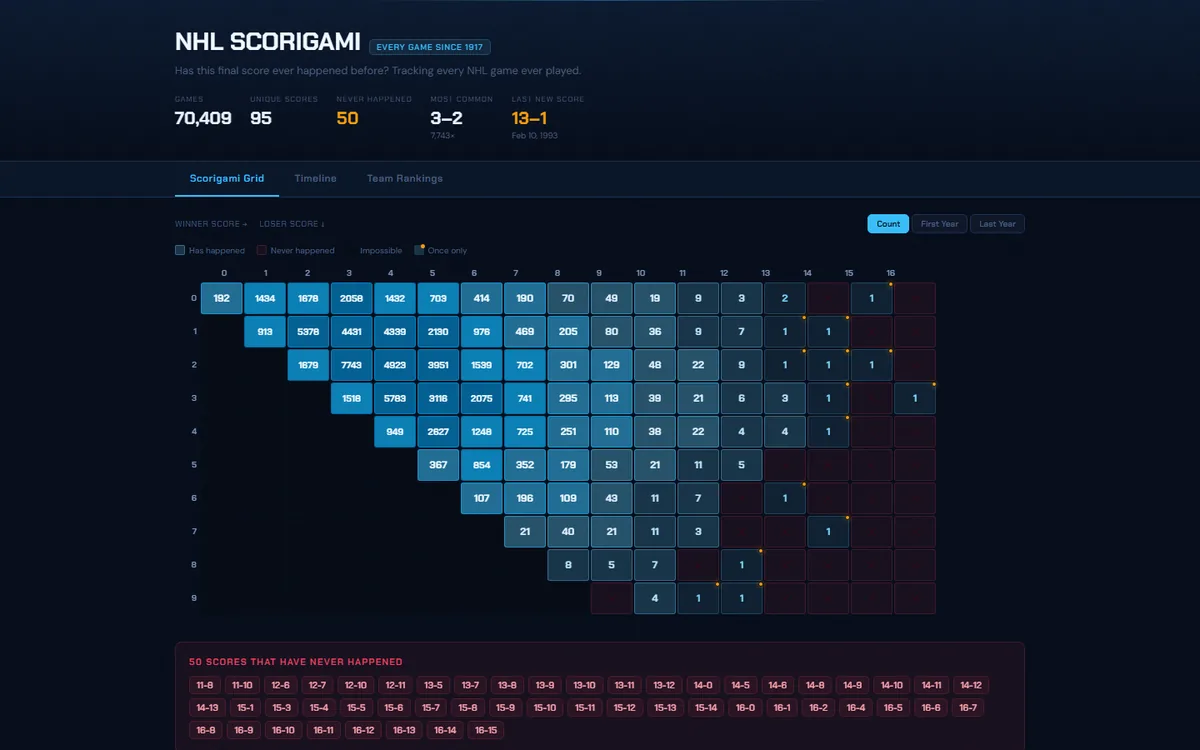
Task: Click the 'Loser Score' axis label
Action: 292,224
